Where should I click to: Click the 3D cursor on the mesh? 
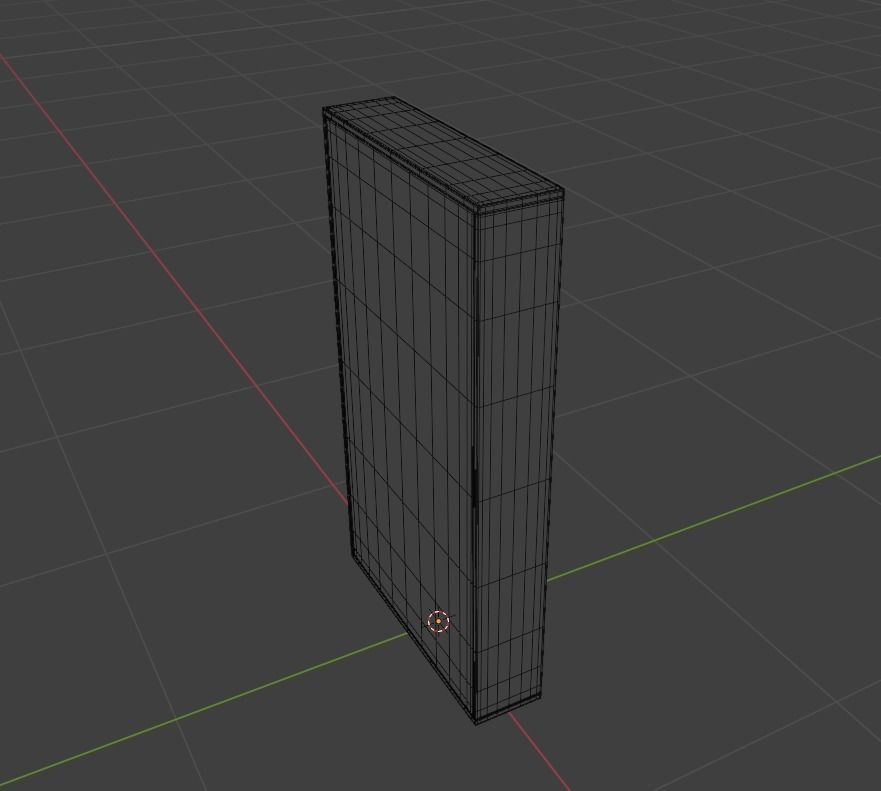point(438,621)
